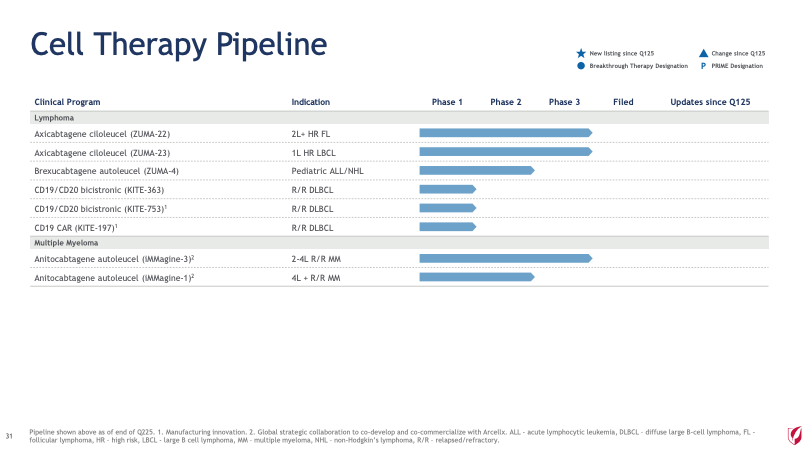The image size is (812, 450).
Task: Click the Breakthrough Therapy Designation circle icon
Action: (x=581, y=66)
